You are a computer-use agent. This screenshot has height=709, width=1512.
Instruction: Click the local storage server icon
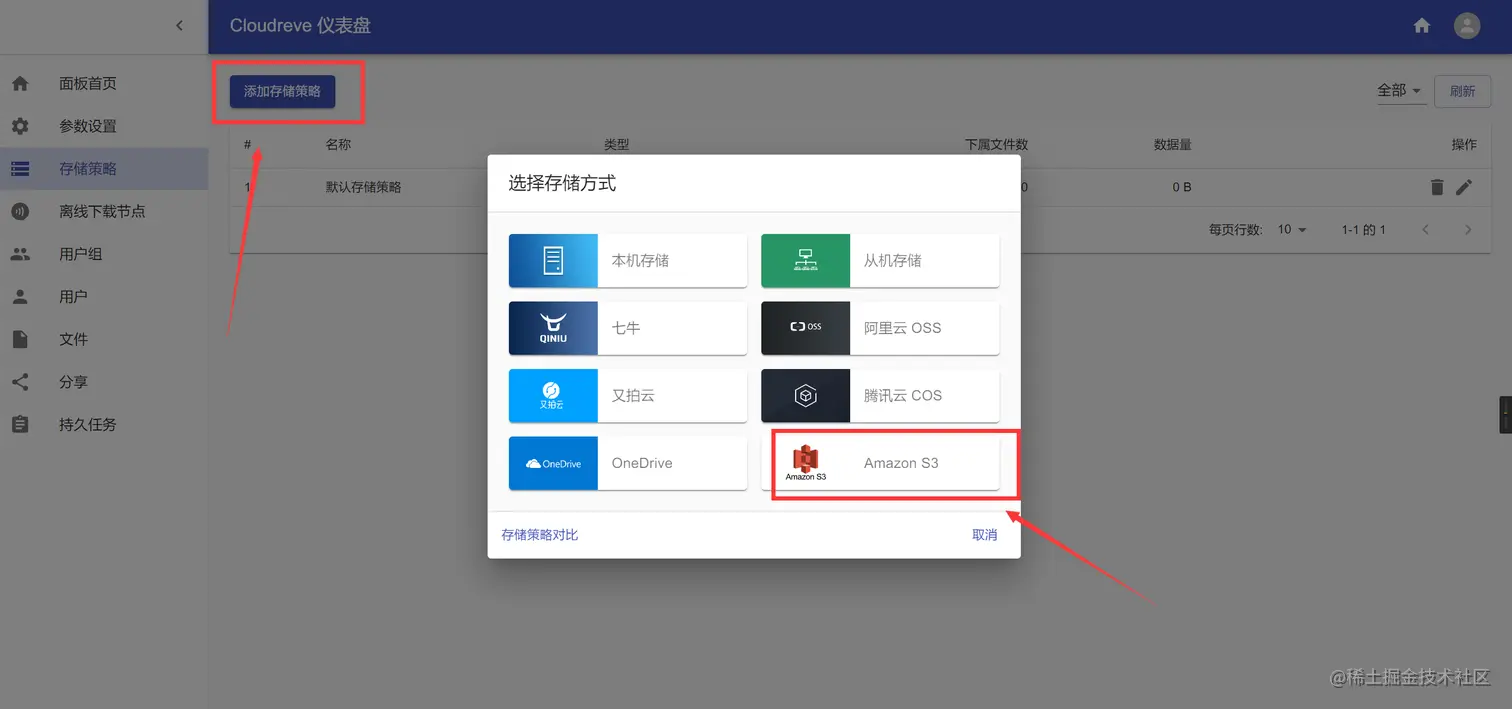click(x=553, y=260)
